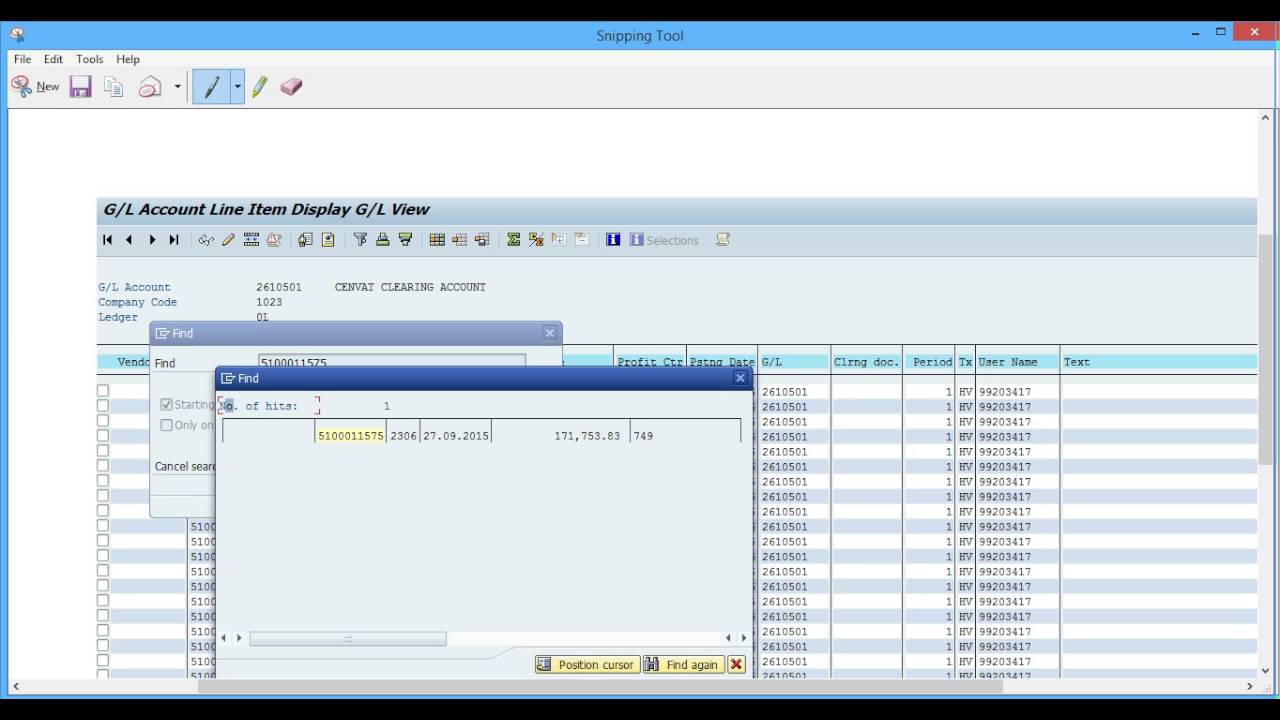The width and height of the screenshot is (1280, 720).
Task: Click the Subtotals icon
Action: point(536,240)
